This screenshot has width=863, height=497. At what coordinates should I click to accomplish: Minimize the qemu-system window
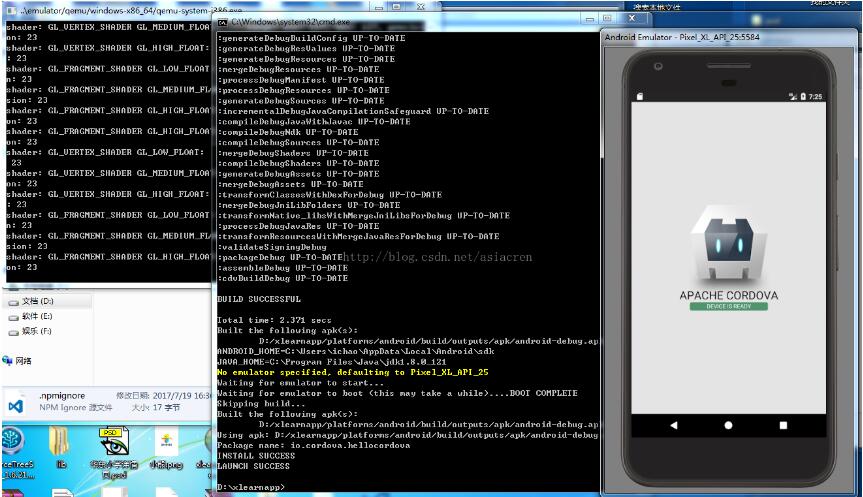point(379,7)
